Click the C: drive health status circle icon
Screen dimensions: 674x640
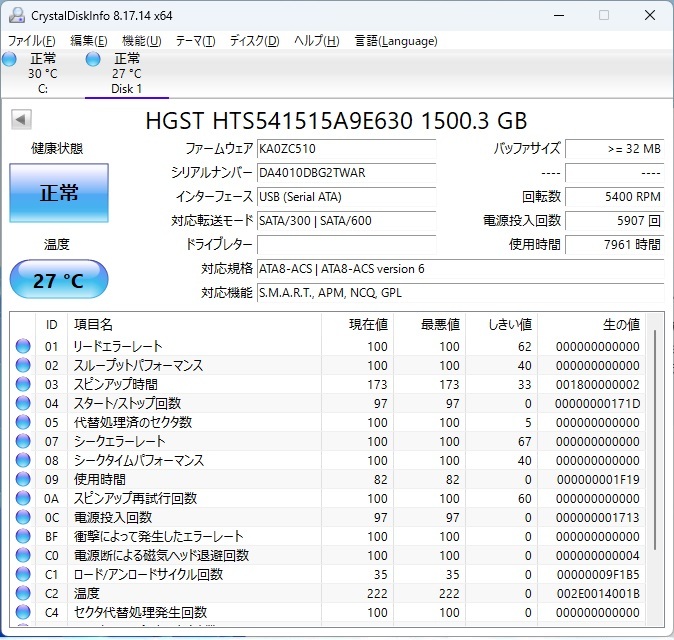coord(9,59)
